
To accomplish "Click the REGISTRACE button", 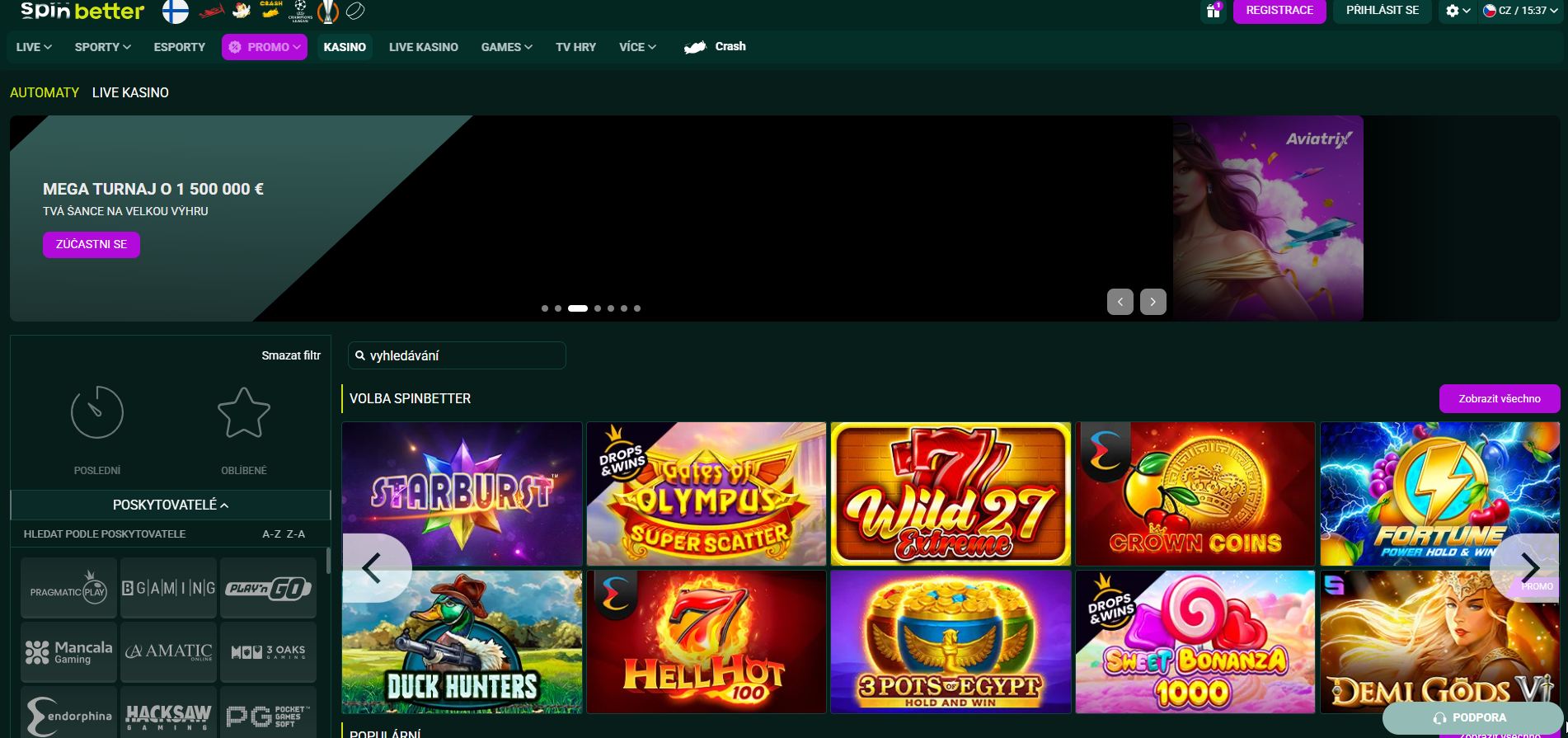I will pos(1279,11).
